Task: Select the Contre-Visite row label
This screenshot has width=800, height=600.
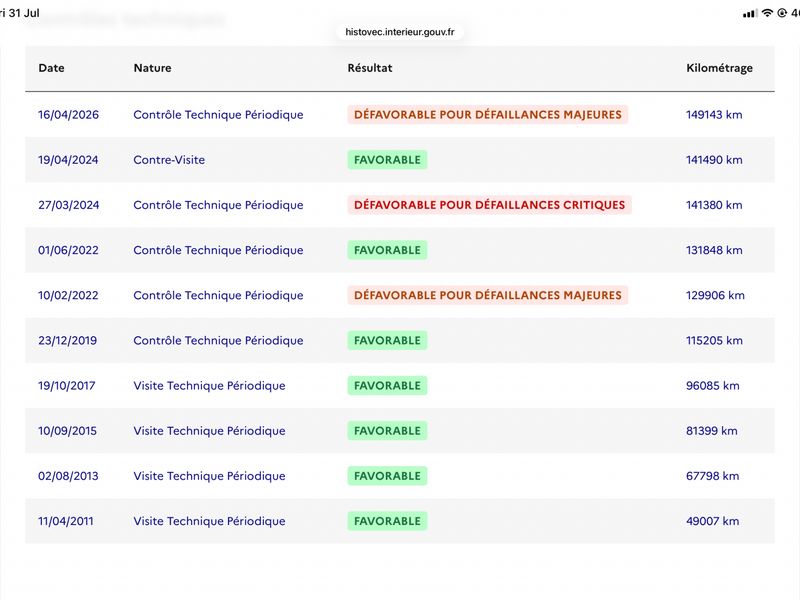Action: click(169, 160)
